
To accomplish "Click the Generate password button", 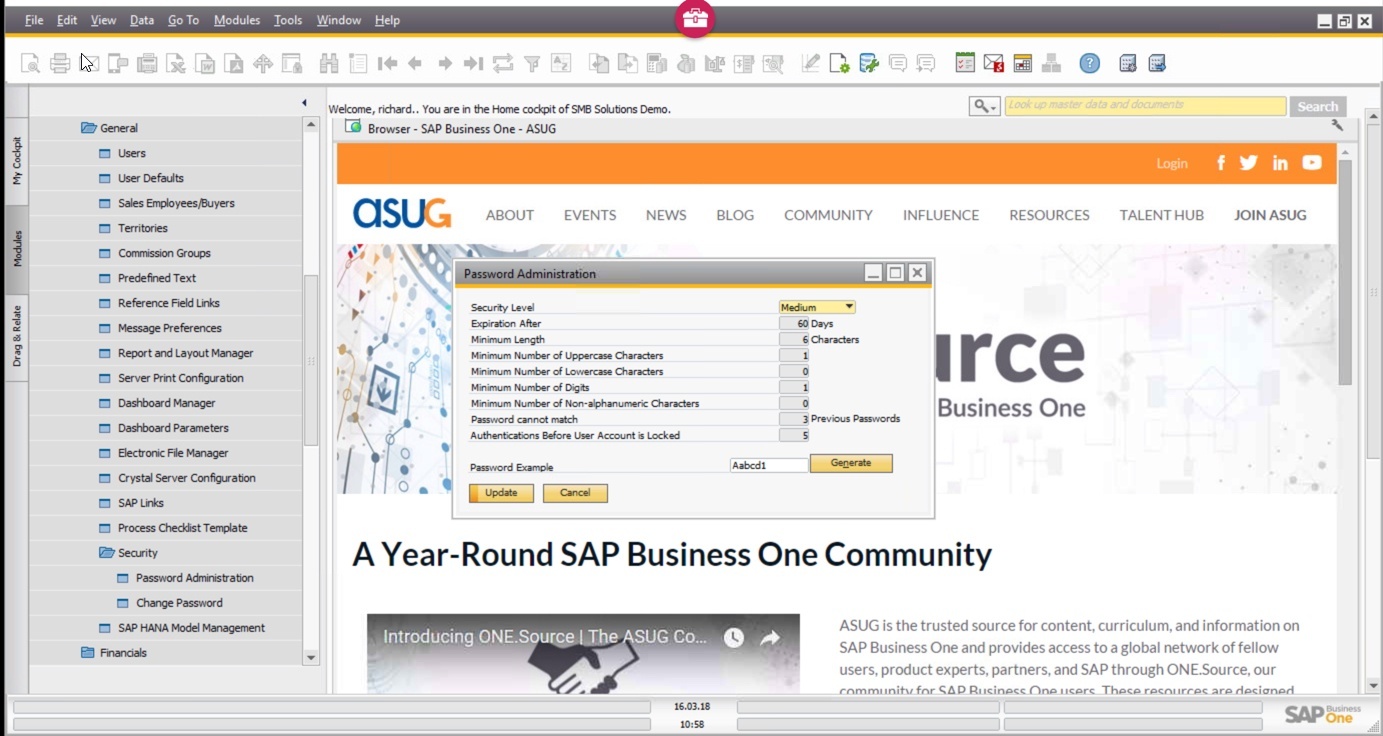I will click(851, 463).
